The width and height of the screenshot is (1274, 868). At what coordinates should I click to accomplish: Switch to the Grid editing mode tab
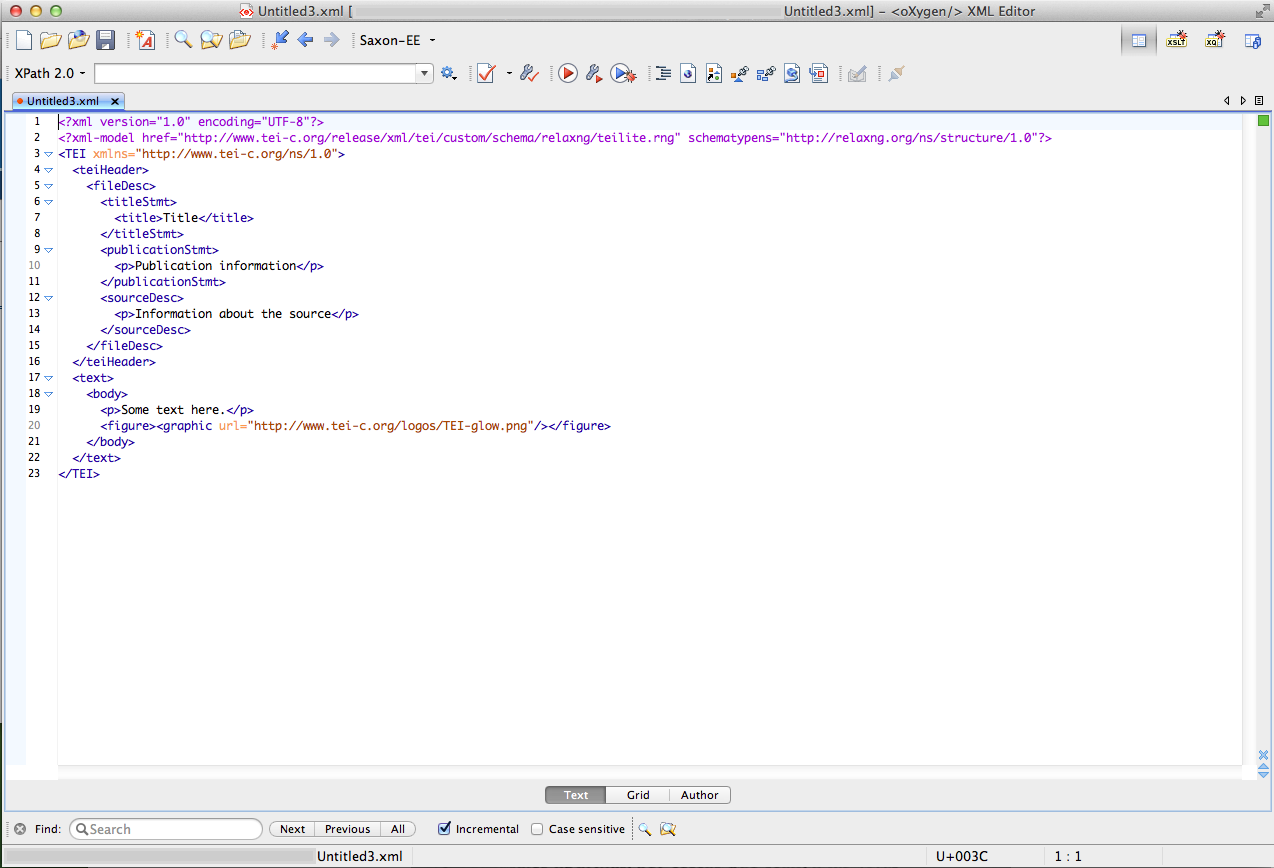[x=638, y=795]
